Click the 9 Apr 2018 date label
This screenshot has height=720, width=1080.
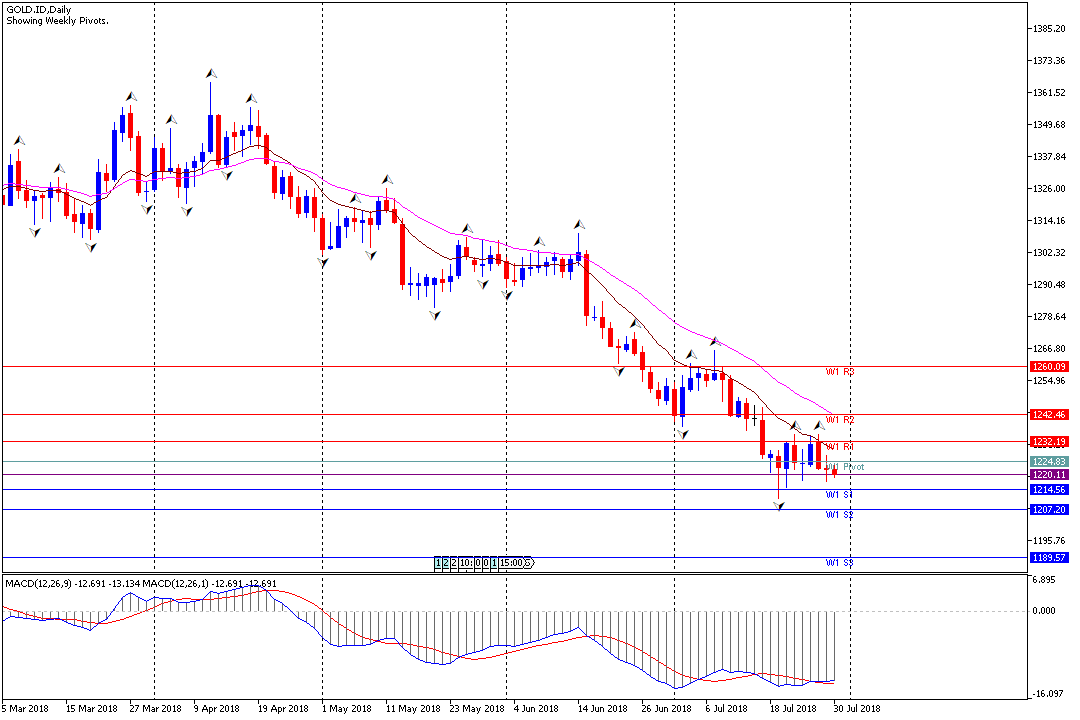[x=216, y=709]
